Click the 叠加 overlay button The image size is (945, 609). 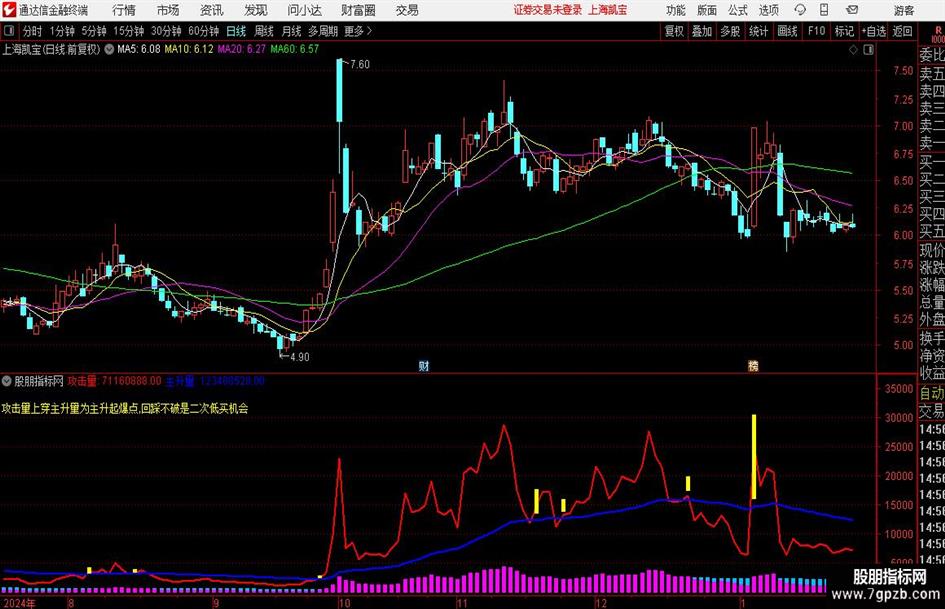point(702,31)
